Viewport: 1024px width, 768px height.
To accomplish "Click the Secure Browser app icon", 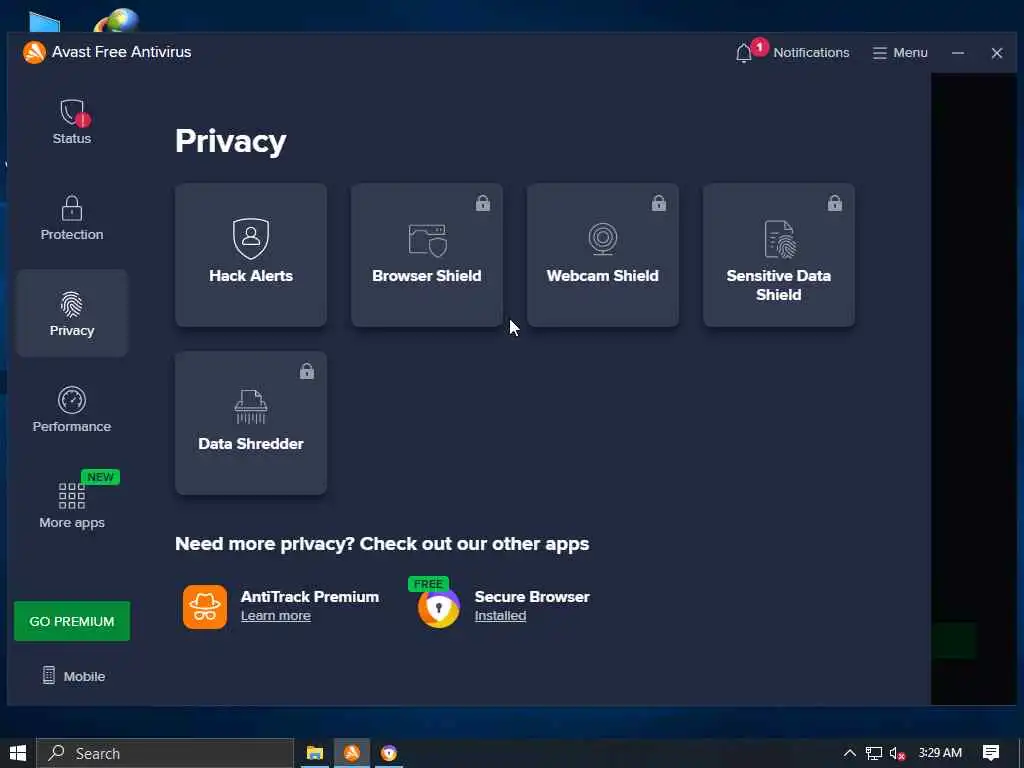I will point(439,608).
